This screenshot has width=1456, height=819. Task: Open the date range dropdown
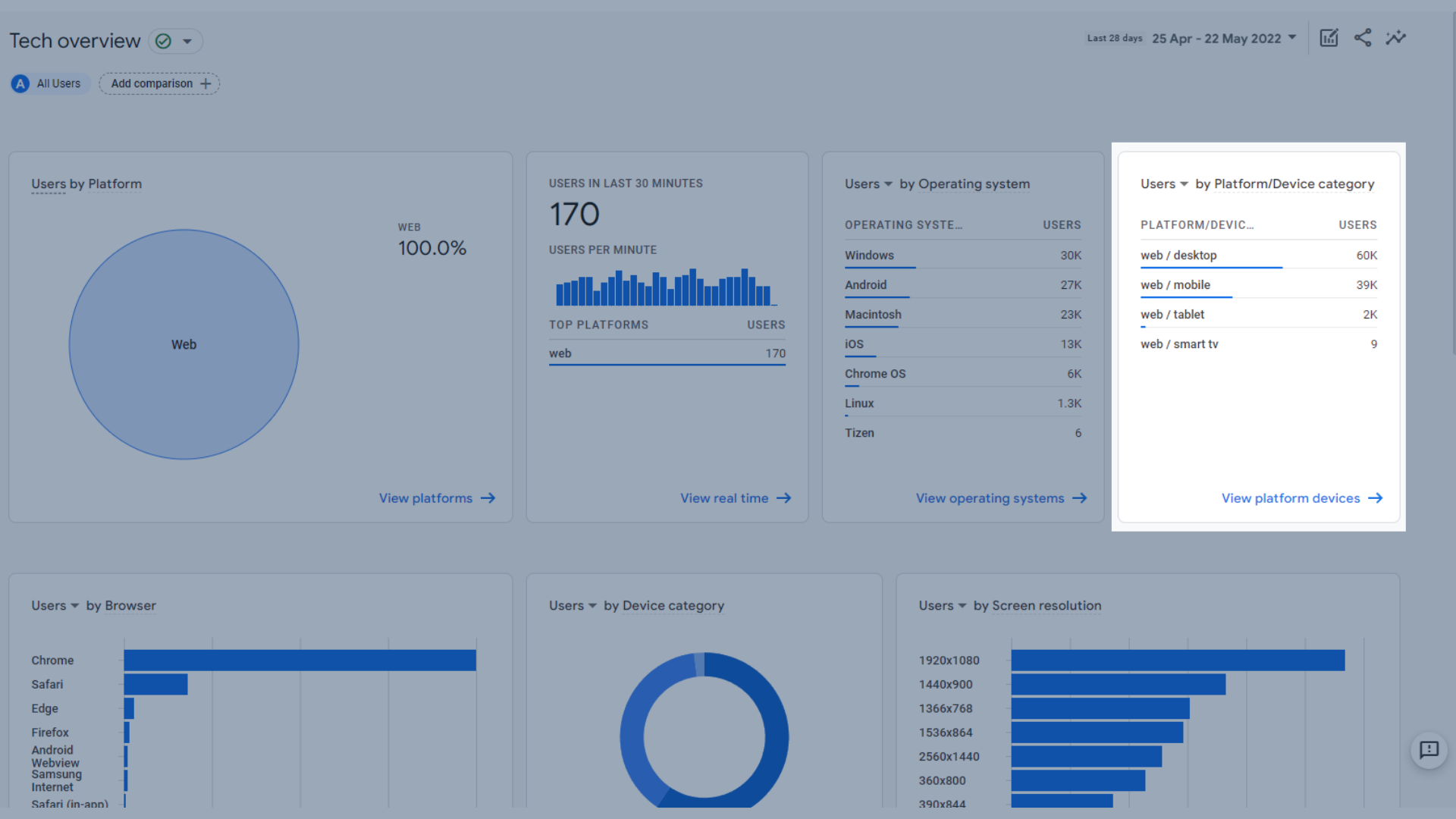click(1224, 39)
